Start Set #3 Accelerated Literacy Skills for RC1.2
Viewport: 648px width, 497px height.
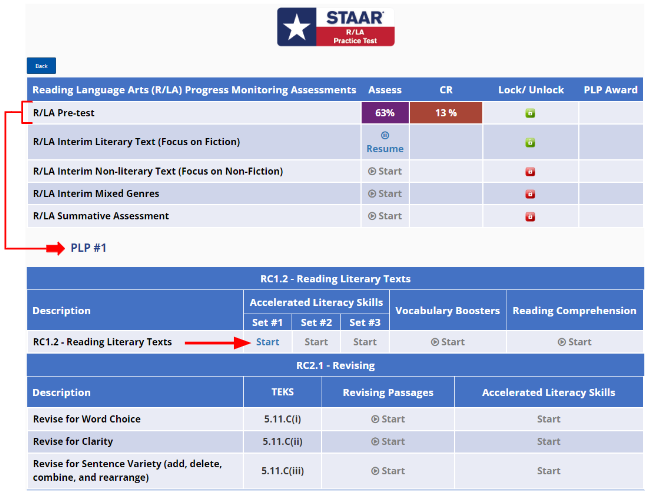tap(365, 342)
